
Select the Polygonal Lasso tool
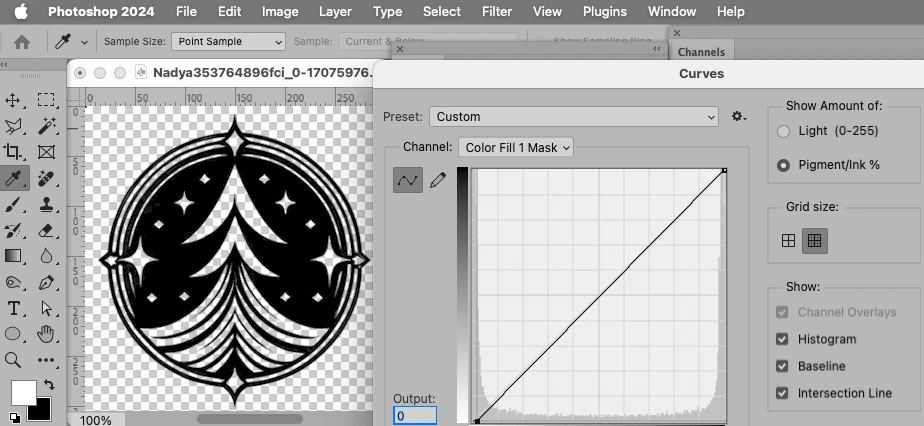12,126
